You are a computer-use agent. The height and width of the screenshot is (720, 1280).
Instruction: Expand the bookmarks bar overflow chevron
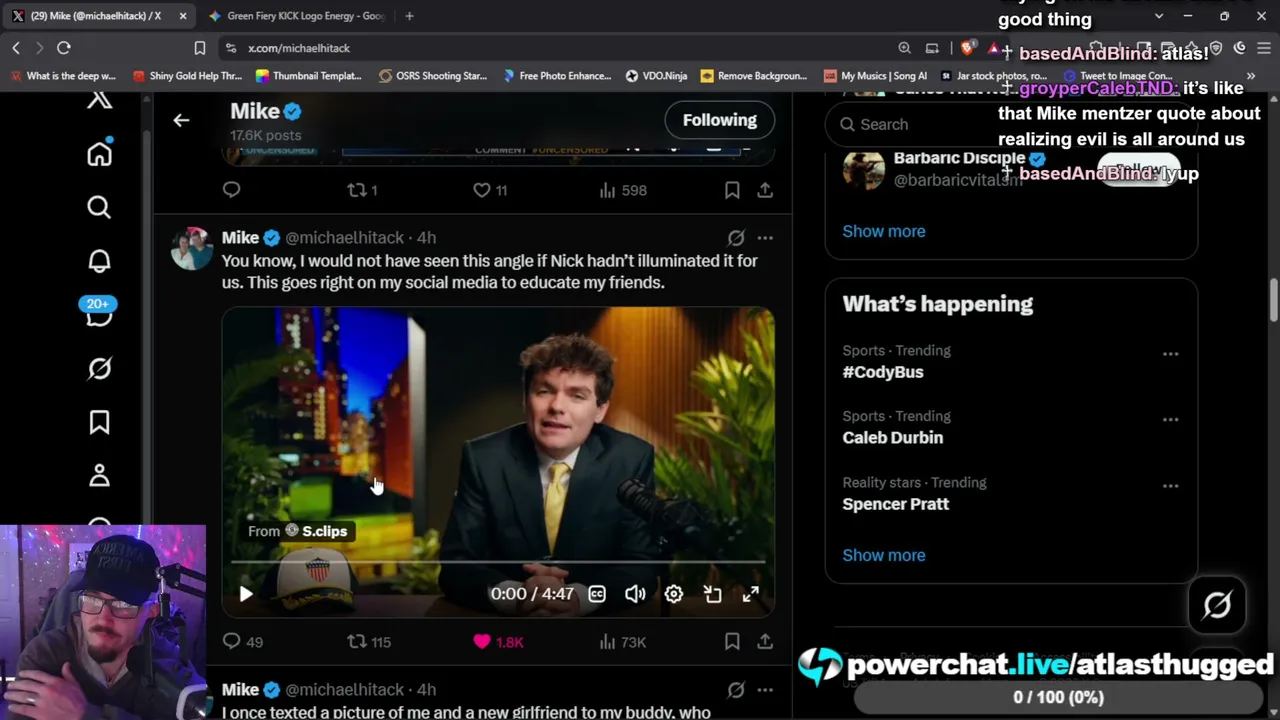[1251, 76]
